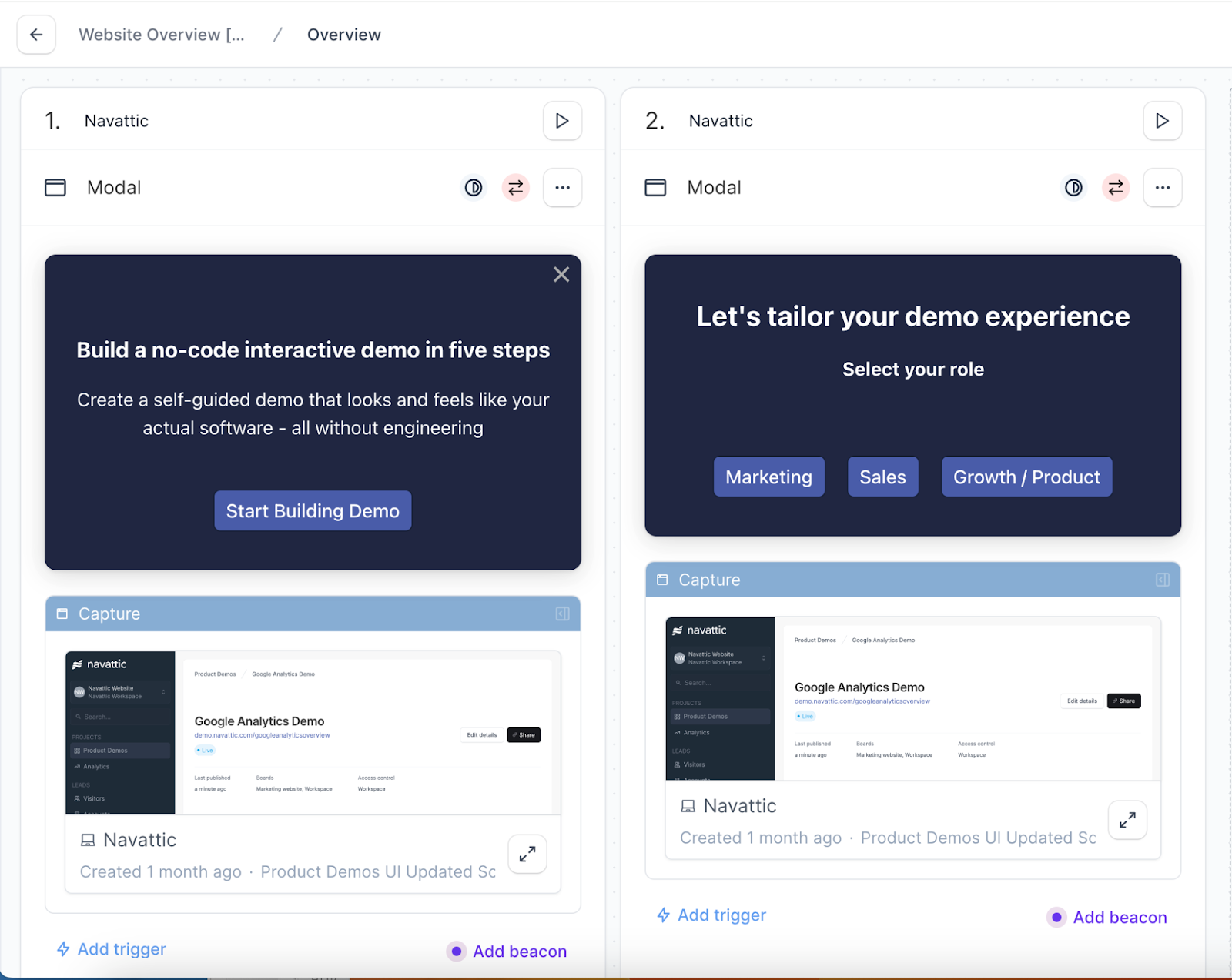Open more options menu for step 2
1232x980 pixels.
[1162, 188]
